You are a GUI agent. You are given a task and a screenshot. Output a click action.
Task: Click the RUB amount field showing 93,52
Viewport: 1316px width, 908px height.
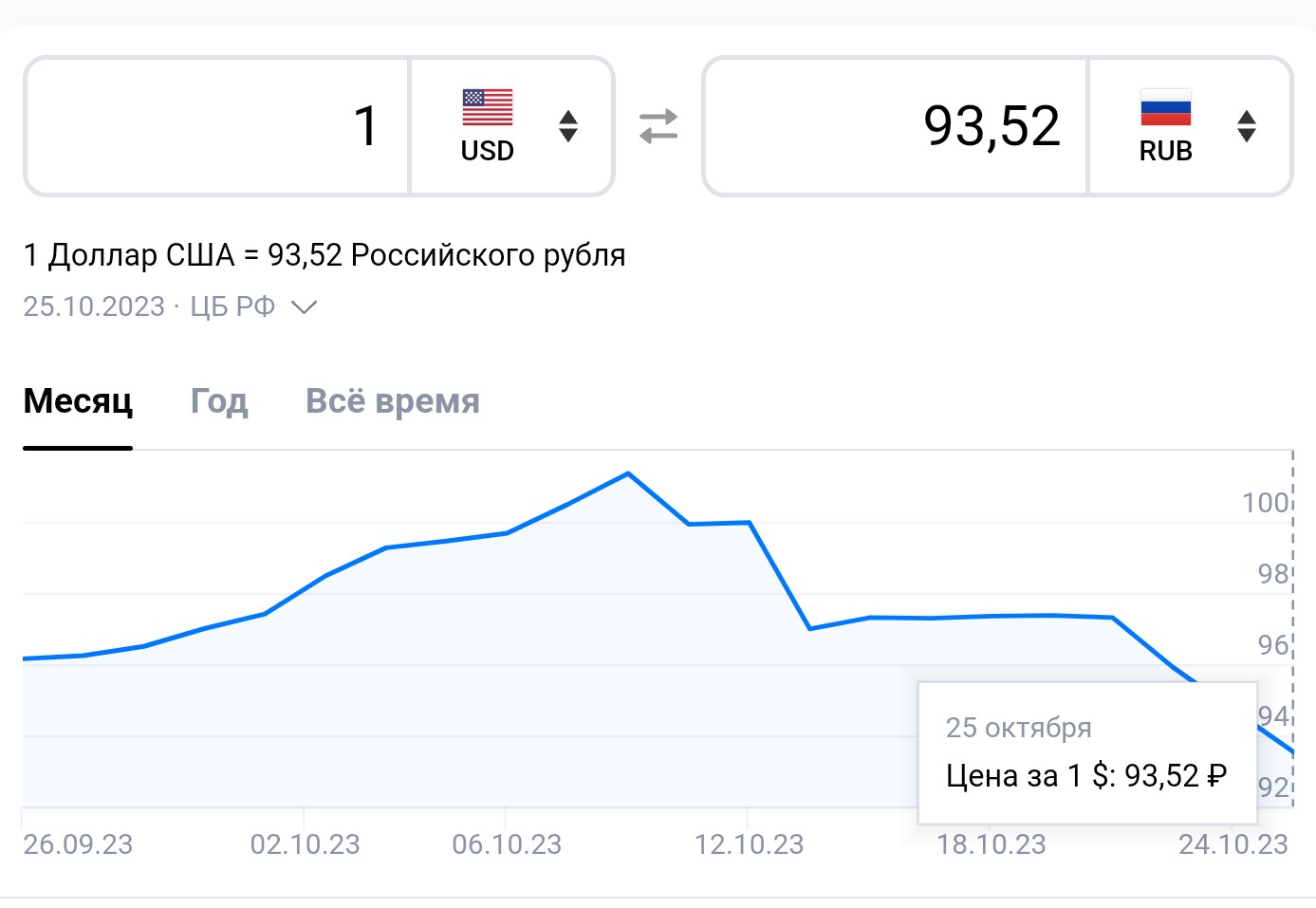(x=897, y=126)
